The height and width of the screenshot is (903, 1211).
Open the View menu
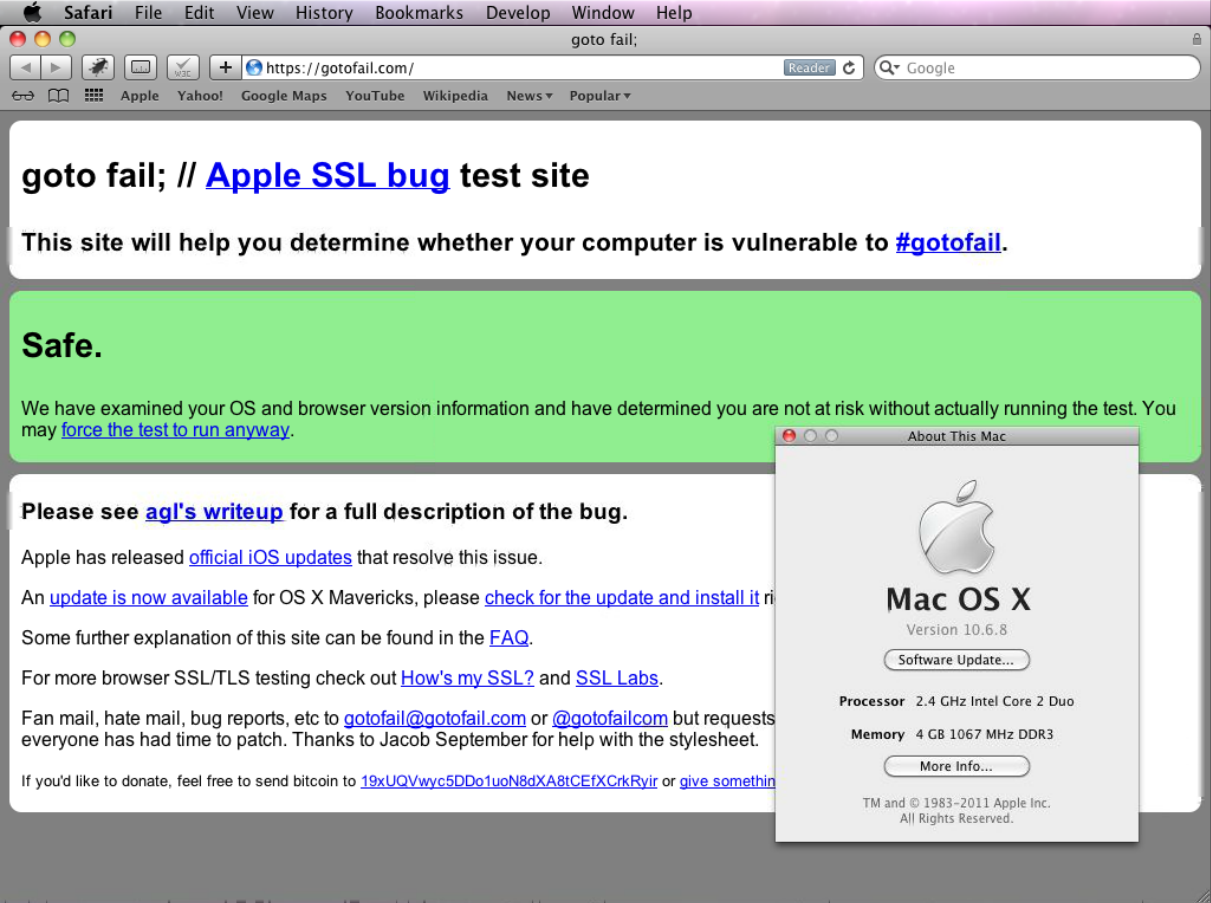tap(255, 13)
